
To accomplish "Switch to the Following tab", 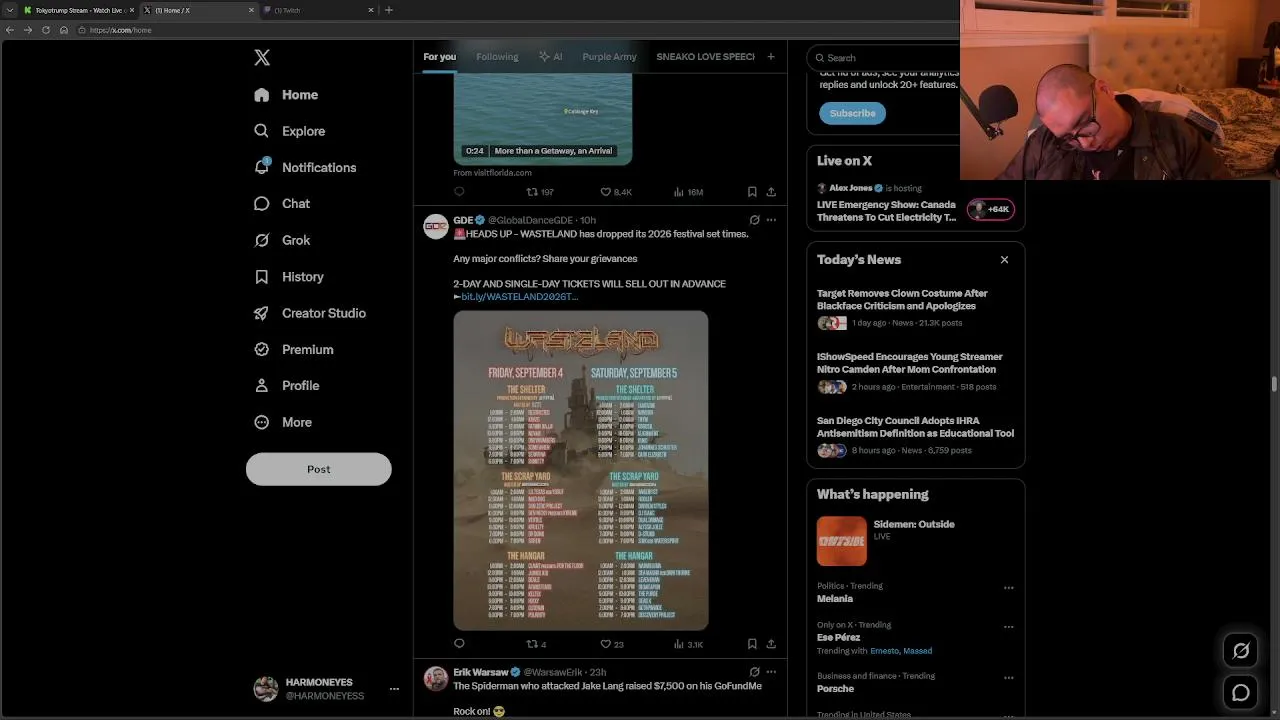I will click(x=497, y=57).
